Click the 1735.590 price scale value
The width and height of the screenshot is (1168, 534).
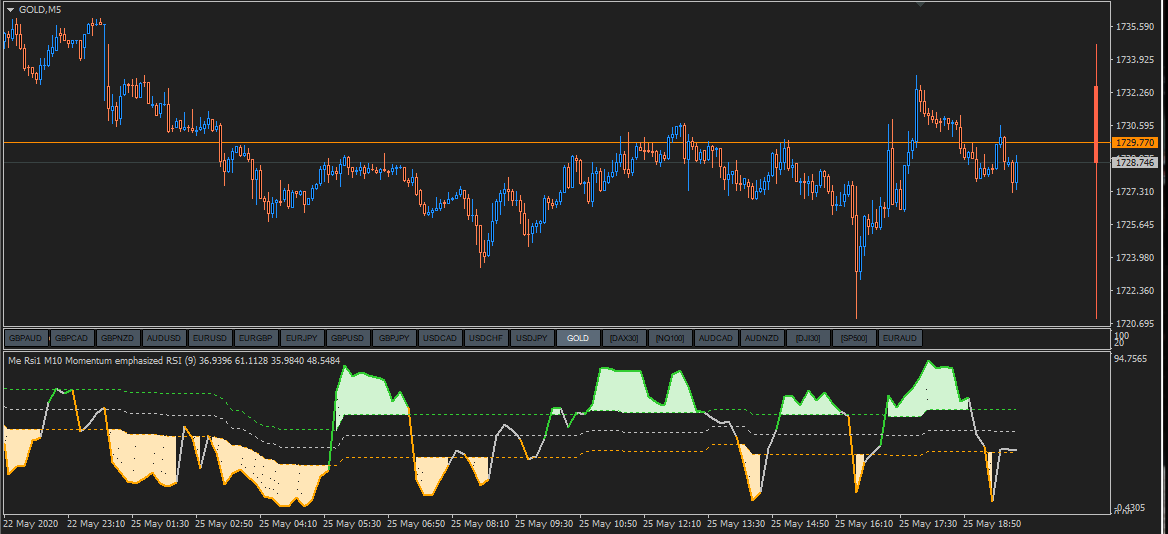coord(1134,27)
